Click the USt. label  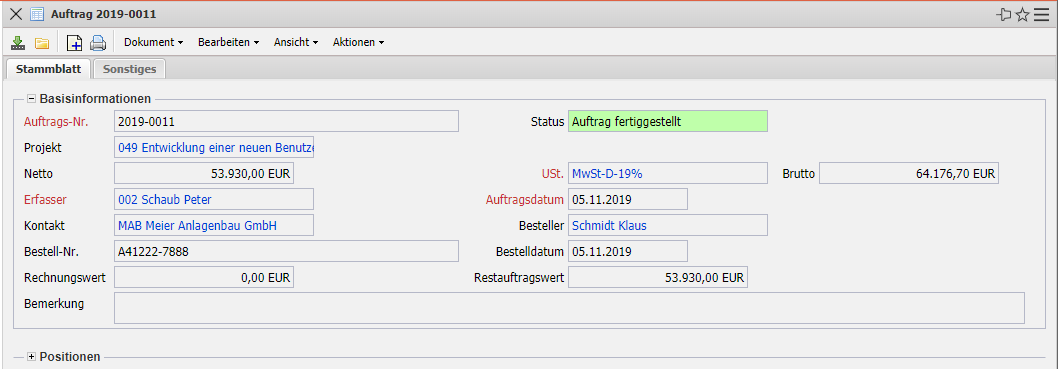tap(552, 173)
